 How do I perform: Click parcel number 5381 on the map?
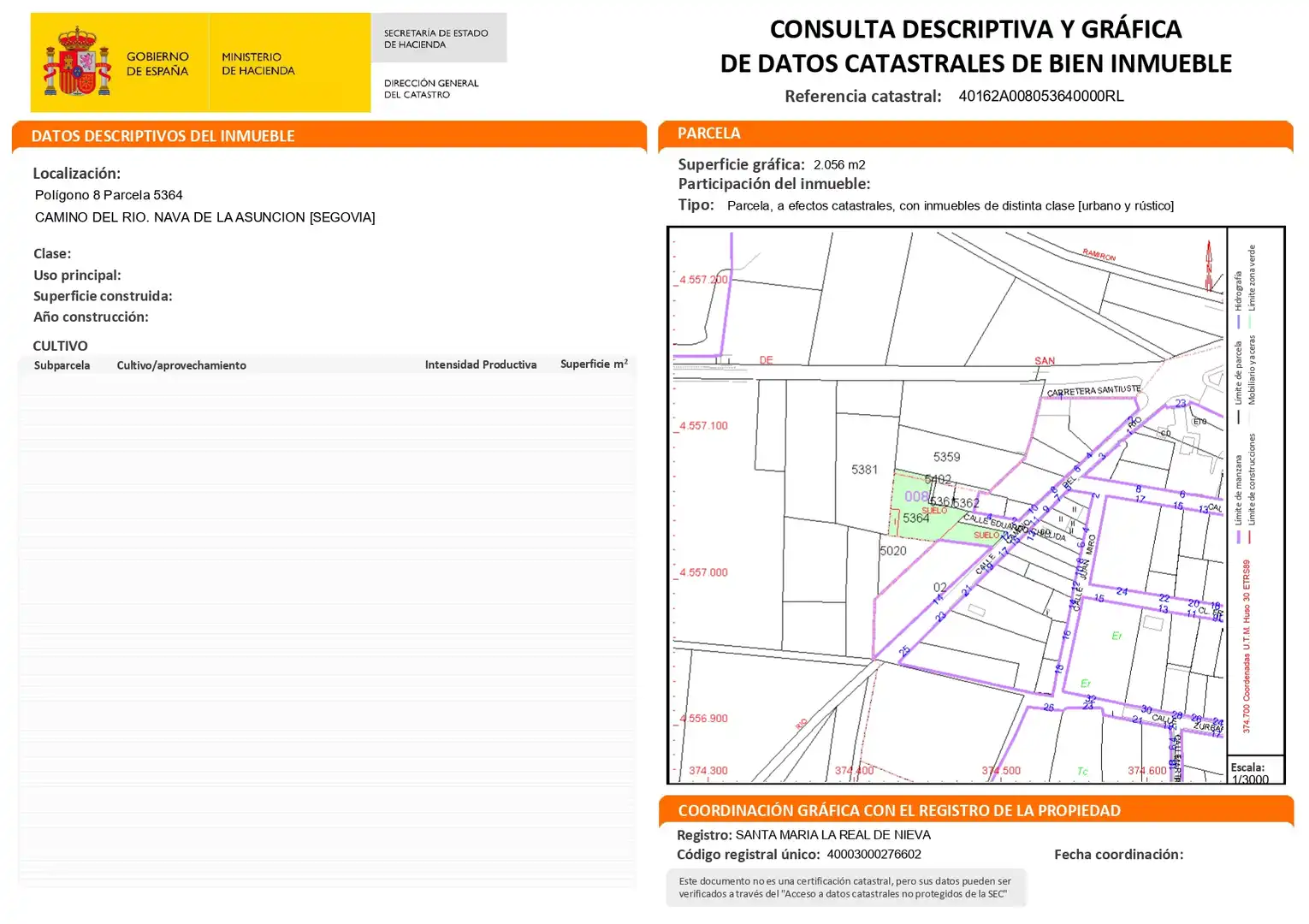click(x=864, y=470)
